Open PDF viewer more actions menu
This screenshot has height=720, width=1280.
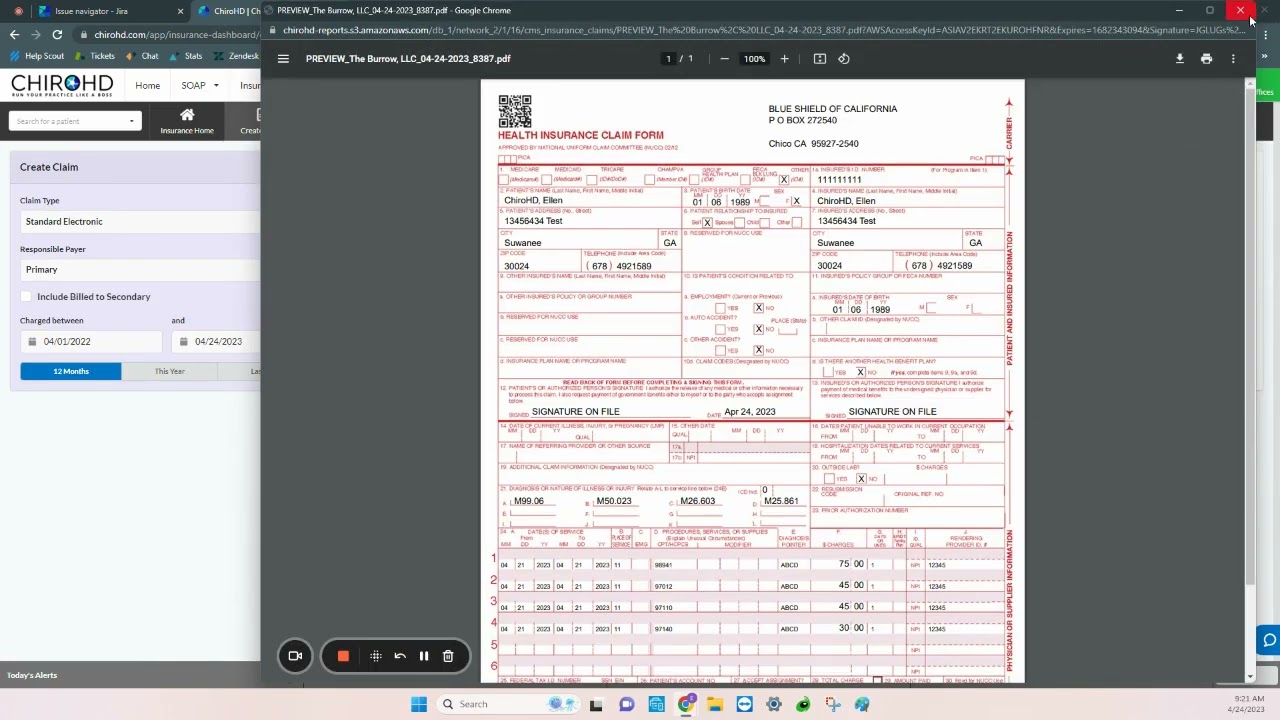[1233, 59]
